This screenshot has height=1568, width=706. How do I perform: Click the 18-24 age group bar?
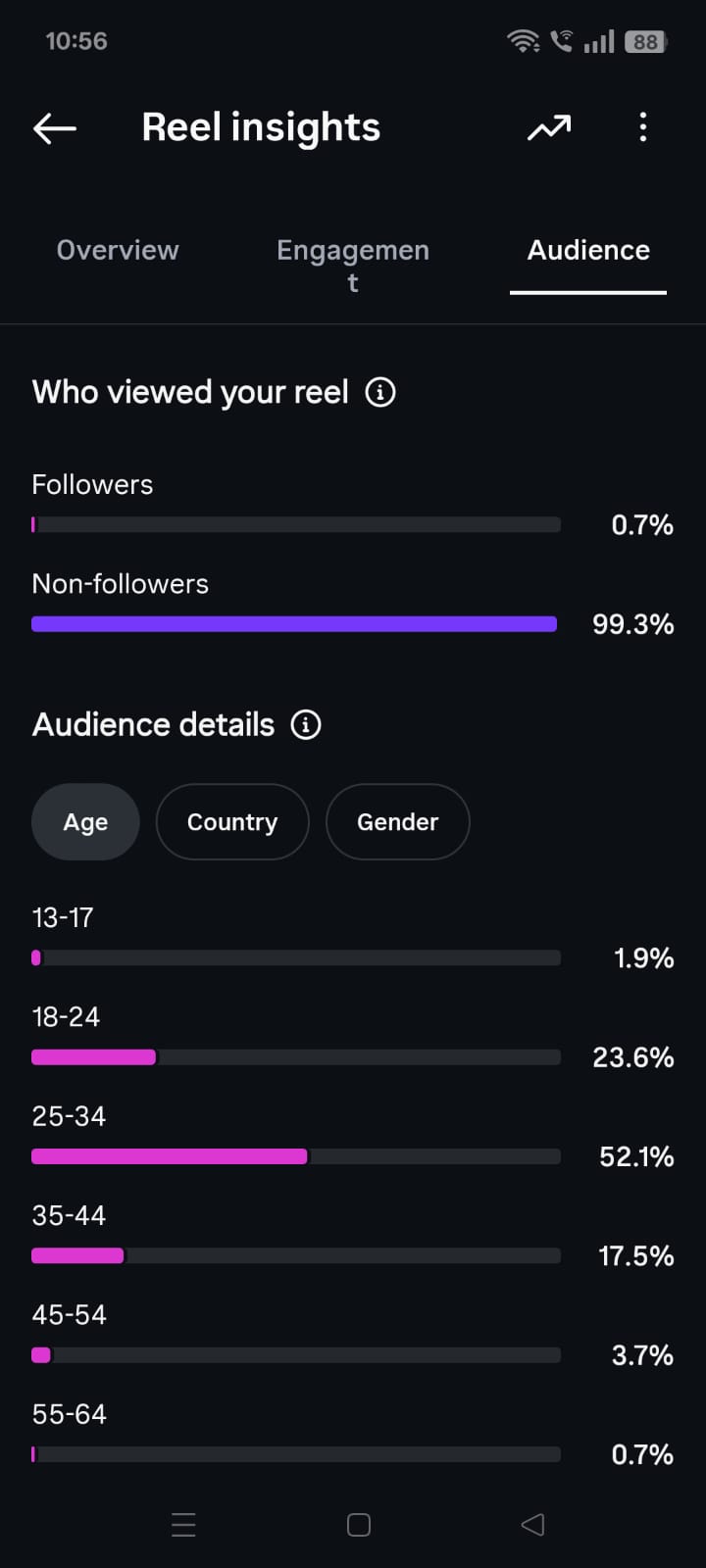point(296,1057)
